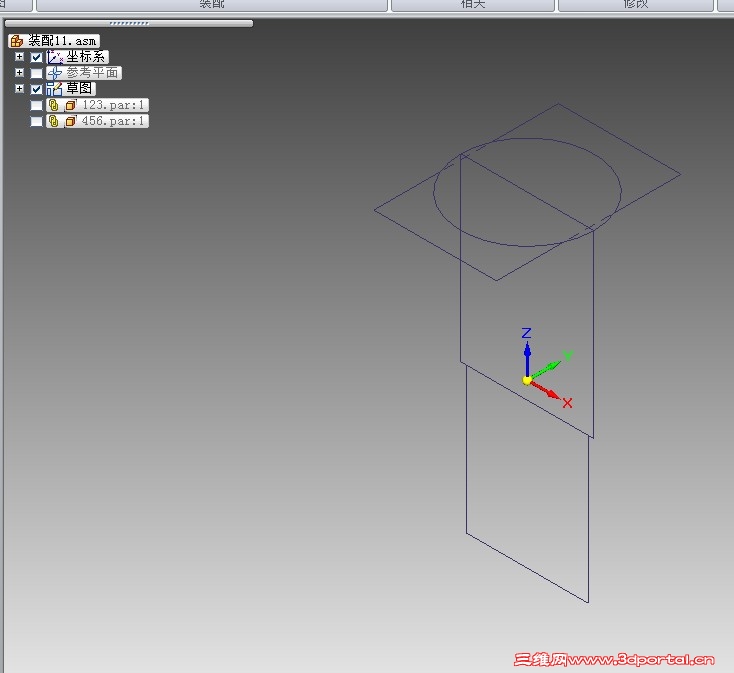
Task: Uncheck the 坐标系 visibility checkbox
Action: [37, 57]
